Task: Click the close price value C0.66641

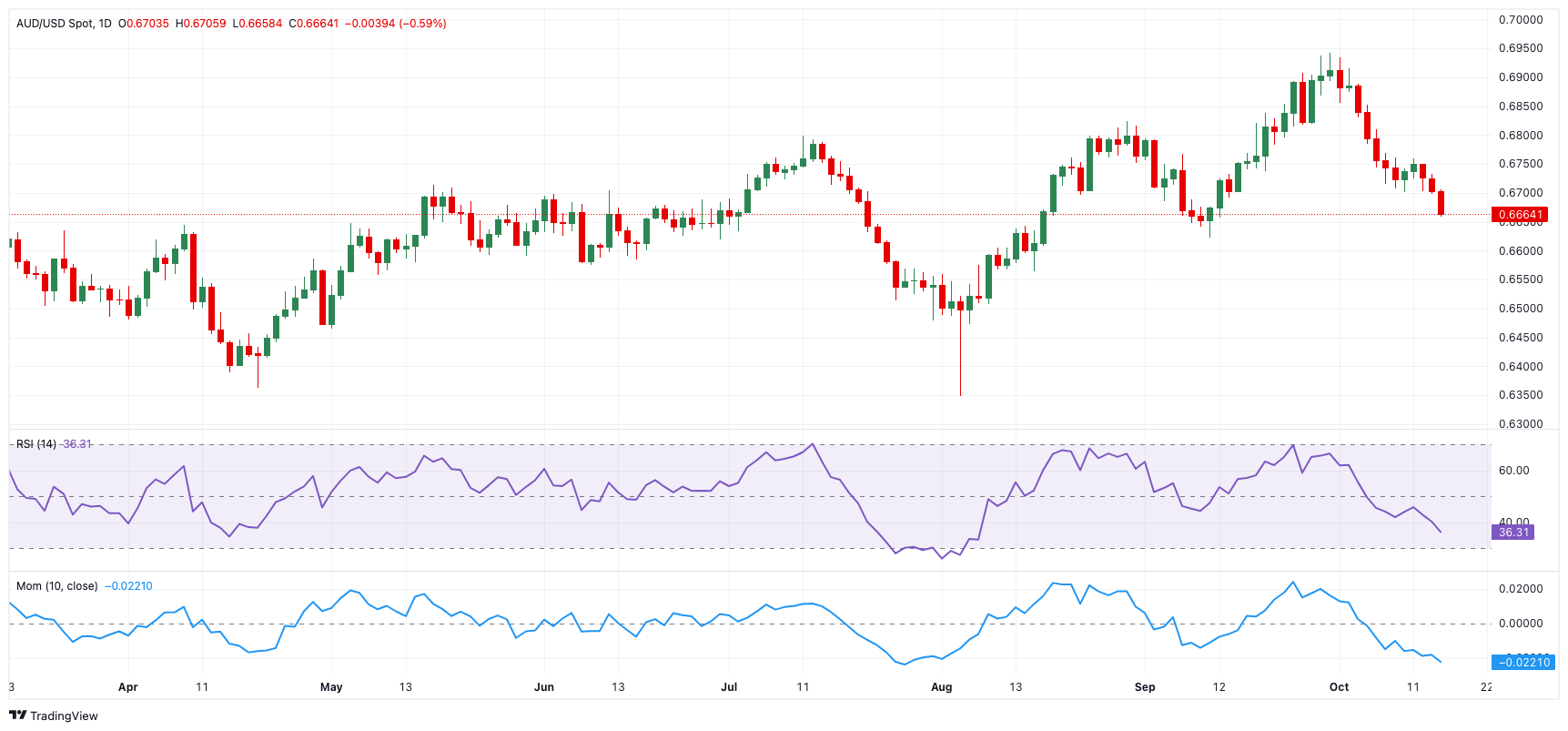Action: point(314,24)
